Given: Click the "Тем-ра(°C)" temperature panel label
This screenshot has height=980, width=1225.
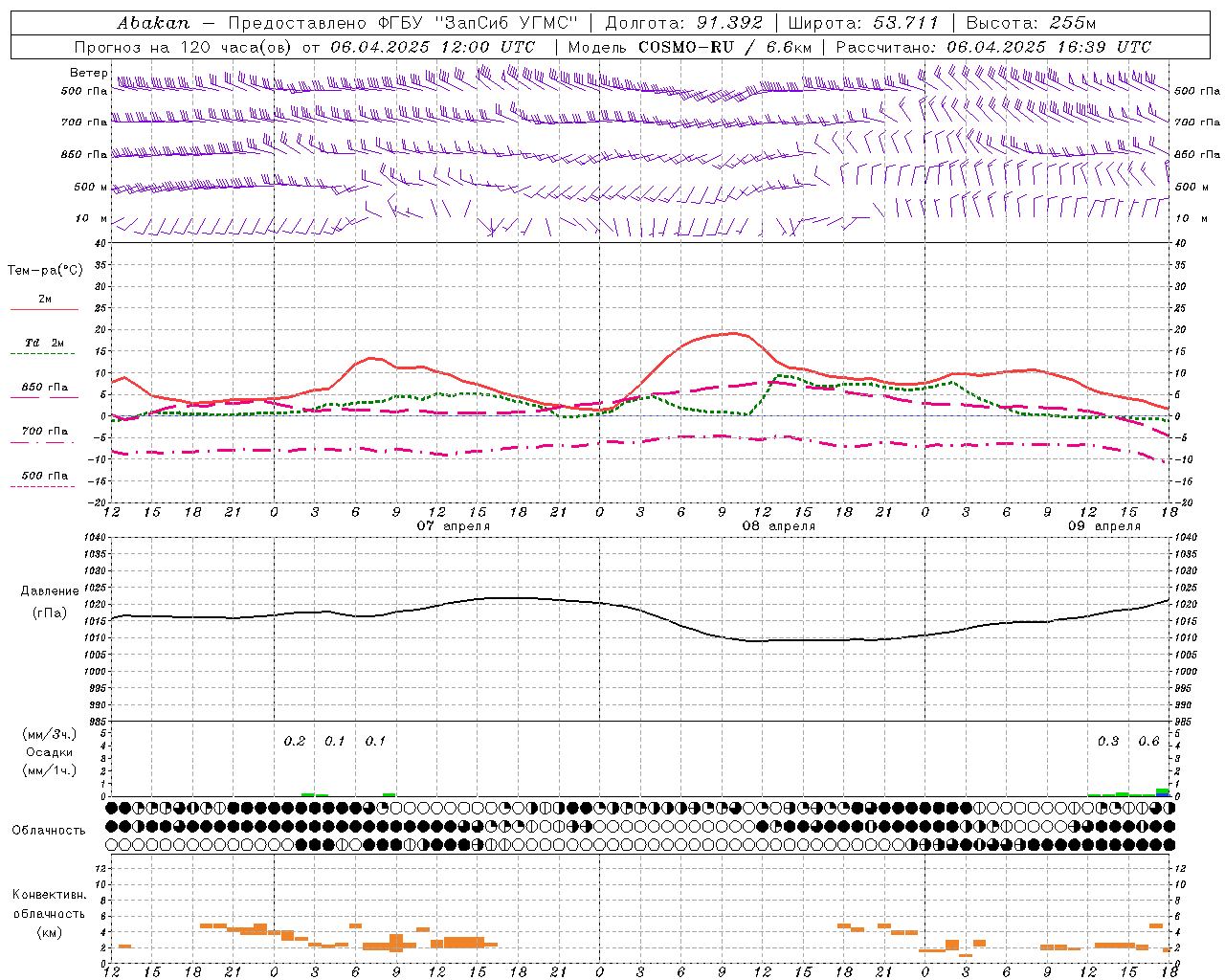Looking at the screenshot, I should click(x=45, y=271).
